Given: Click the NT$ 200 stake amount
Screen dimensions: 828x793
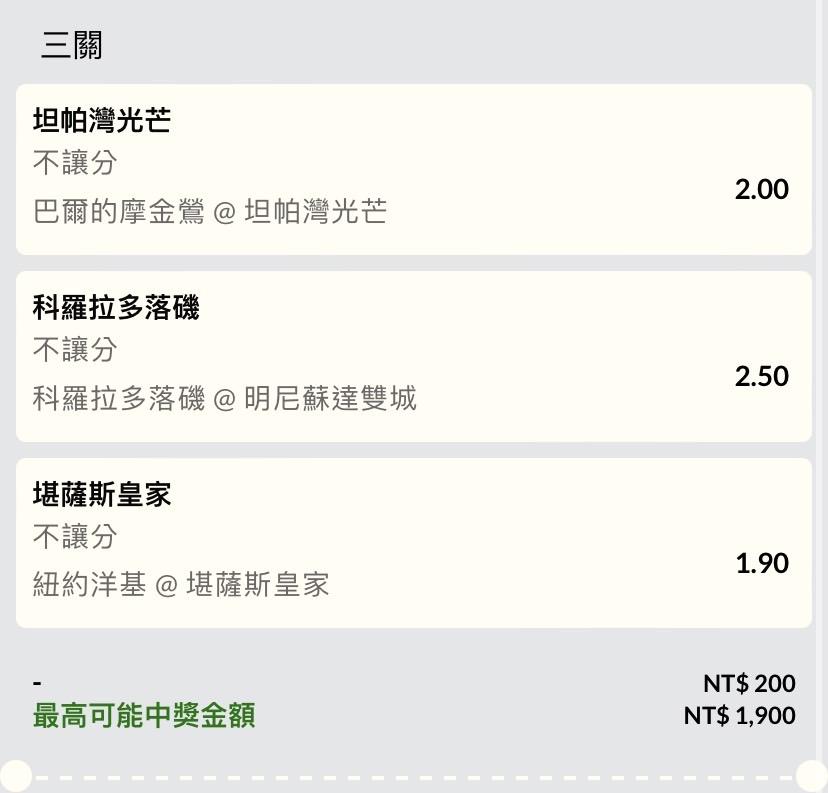Looking at the screenshot, I should (x=749, y=684).
